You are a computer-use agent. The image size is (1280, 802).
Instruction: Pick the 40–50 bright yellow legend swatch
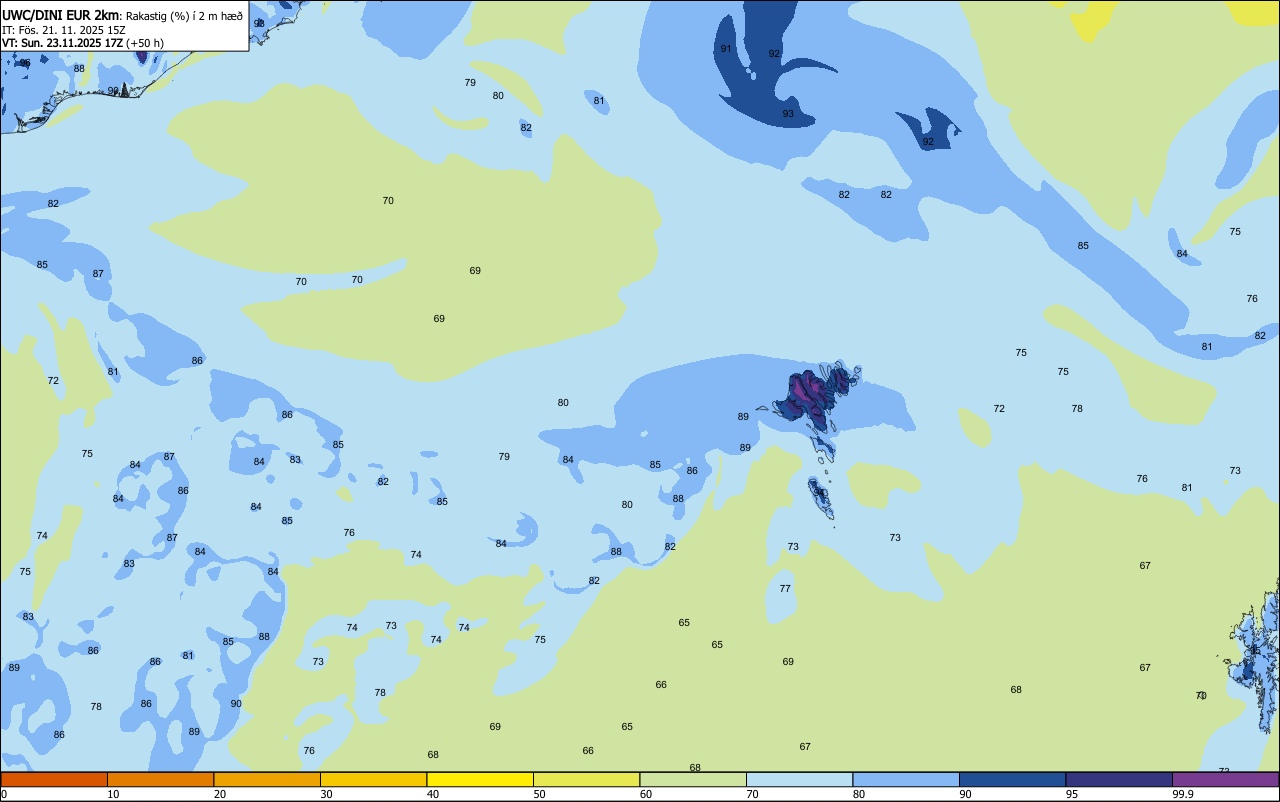(x=480, y=779)
